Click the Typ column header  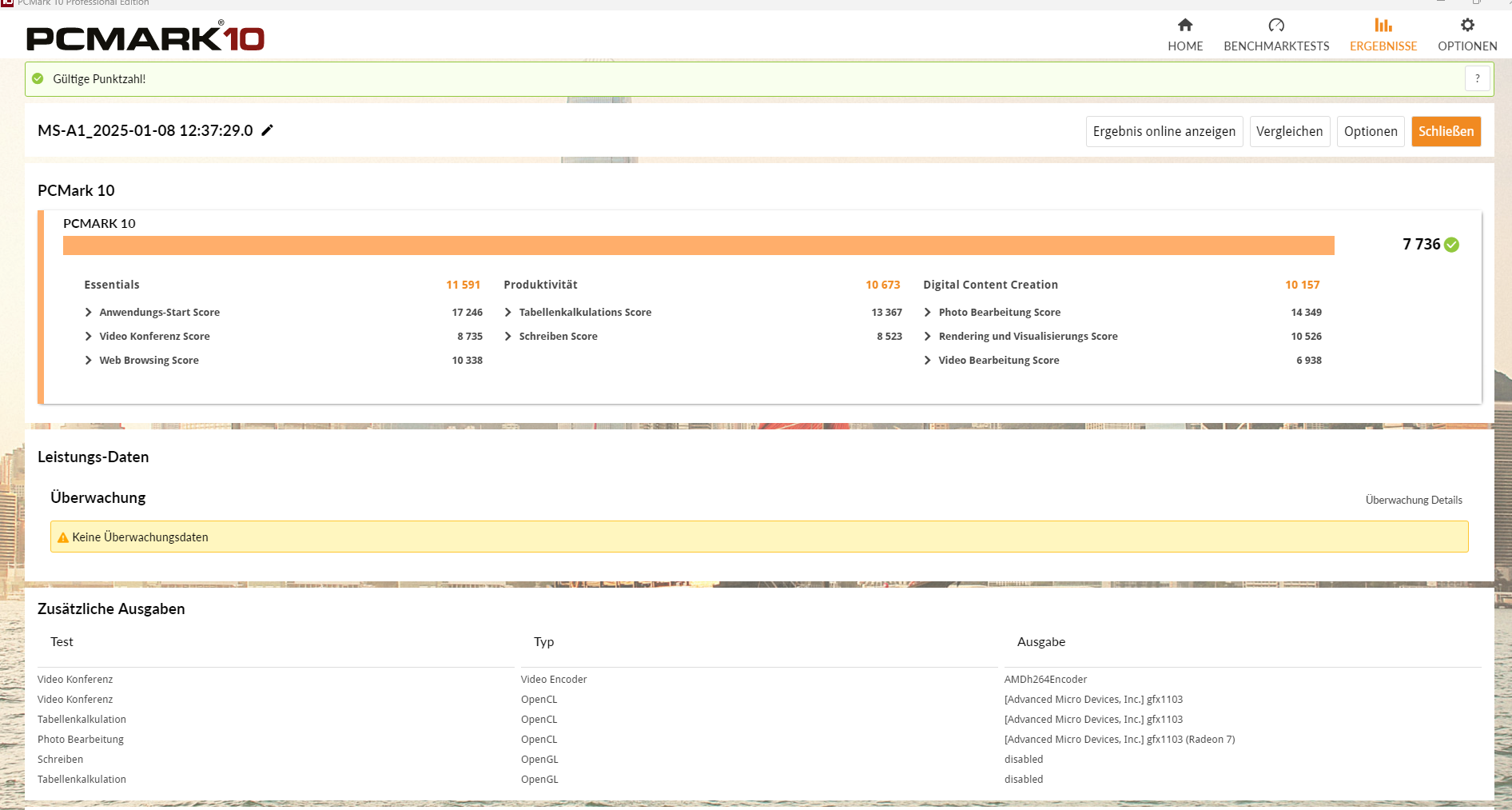point(544,642)
